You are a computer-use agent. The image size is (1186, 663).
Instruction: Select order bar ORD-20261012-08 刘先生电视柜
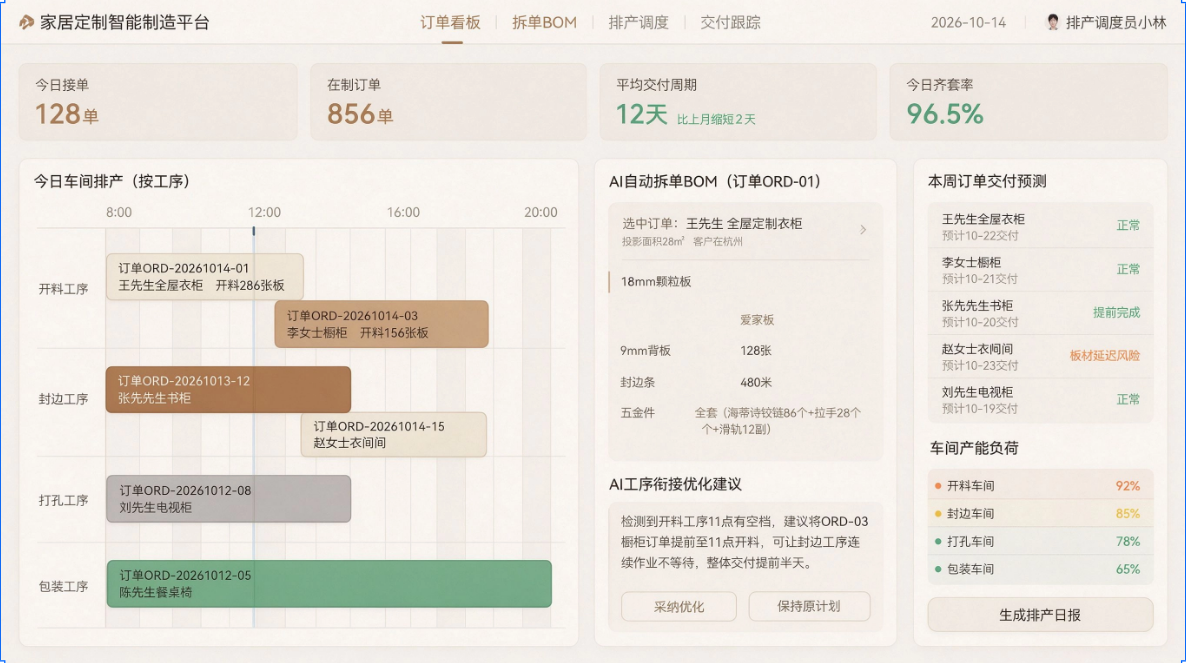click(228, 499)
